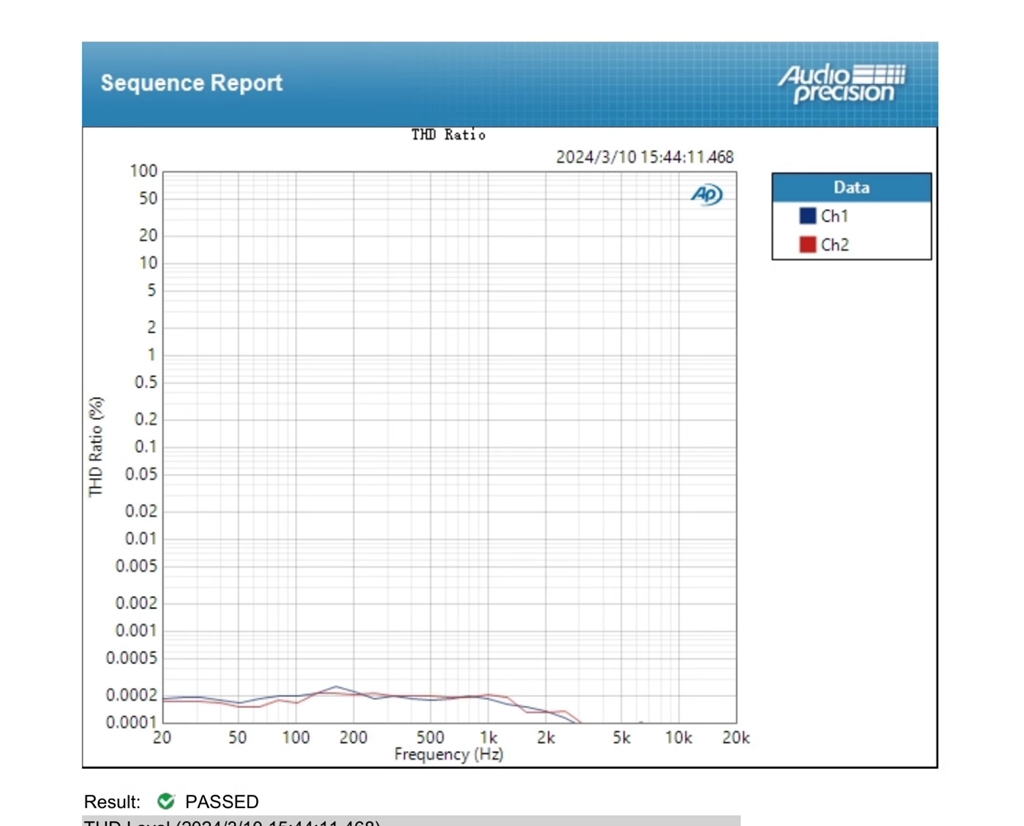This screenshot has width=1024, height=826.
Task: Click the 20k tick on frequency axis
Action: pos(735,738)
